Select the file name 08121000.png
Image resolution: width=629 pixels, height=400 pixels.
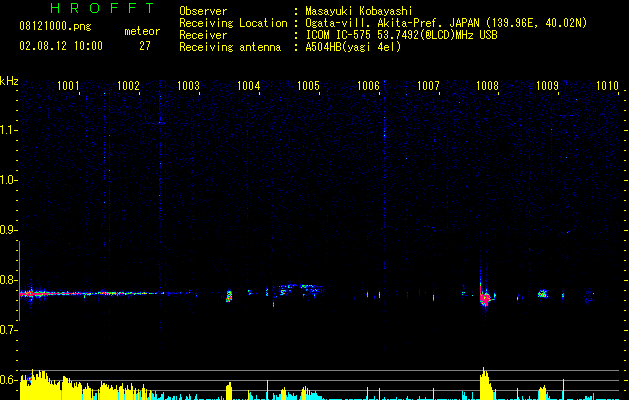pos(55,27)
